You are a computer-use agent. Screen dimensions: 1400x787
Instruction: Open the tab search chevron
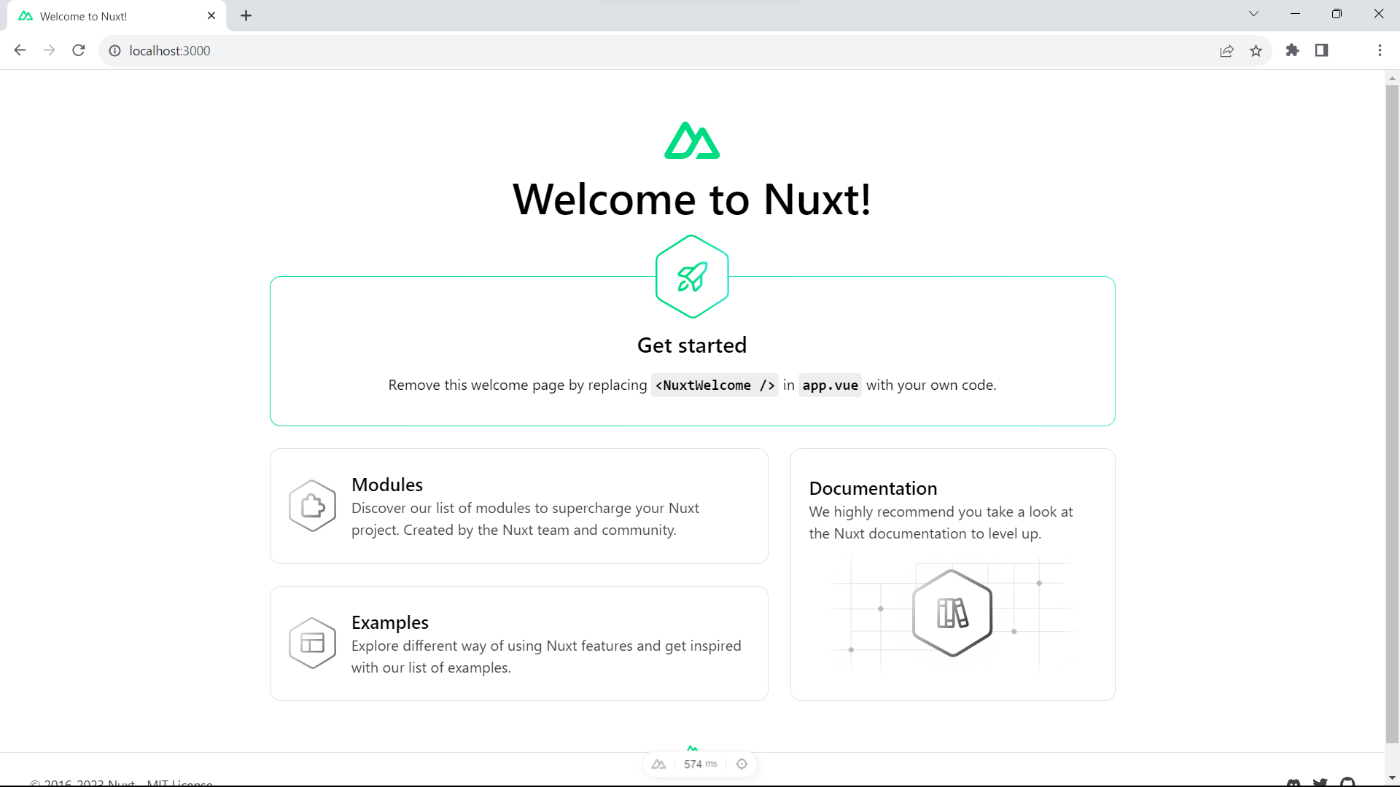[1253, 14]
